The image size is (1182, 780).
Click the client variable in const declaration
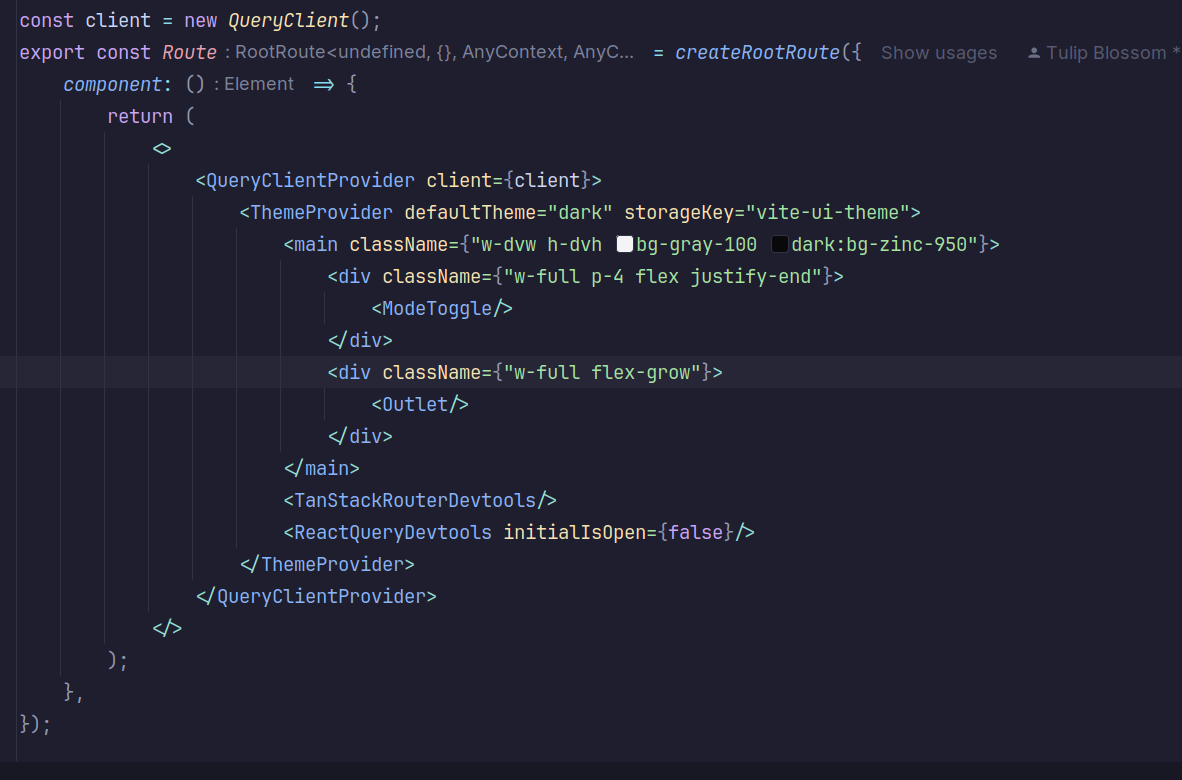point(118,20)
